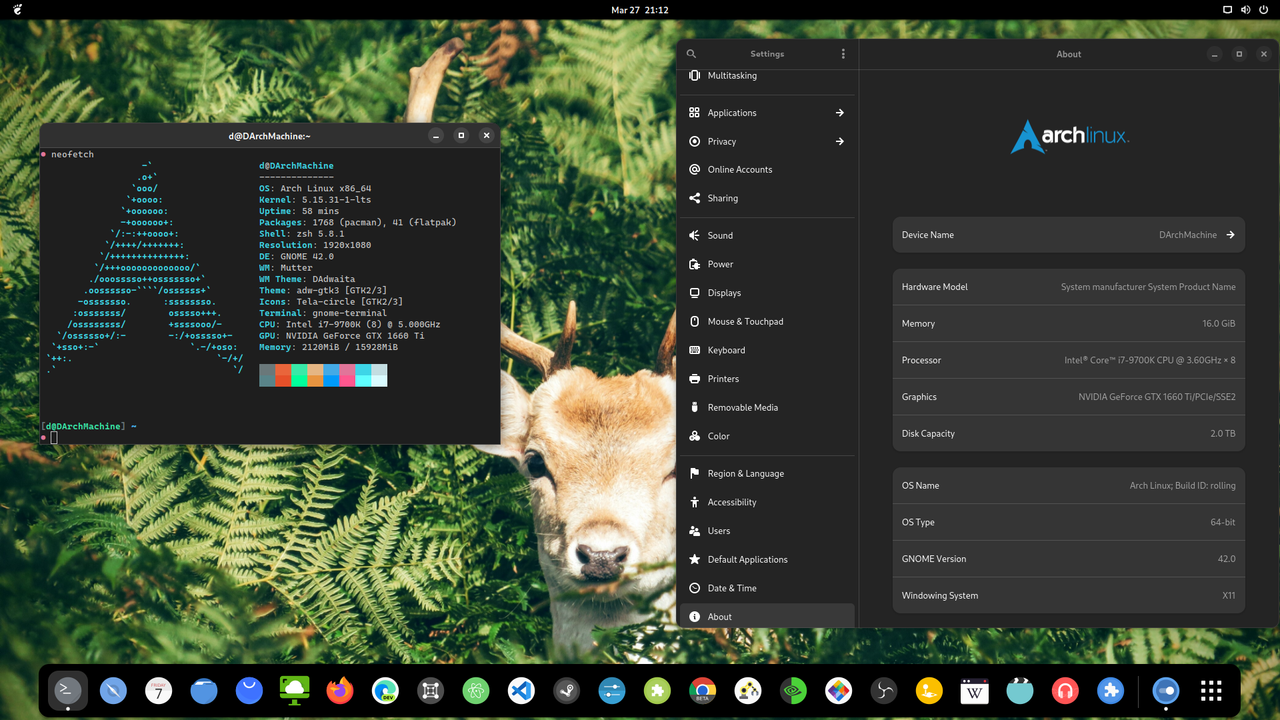This screenshot has width=1280, height=720.
Task: Click the Settings toggle icon in dock
Action: click(x=1165, y=690)
